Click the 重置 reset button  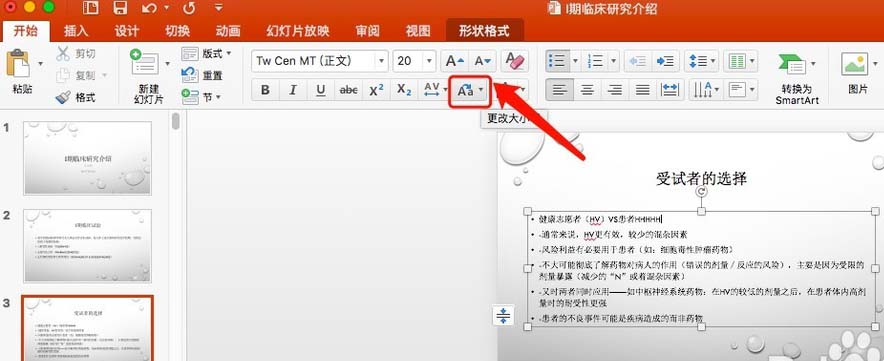(202, 75)
